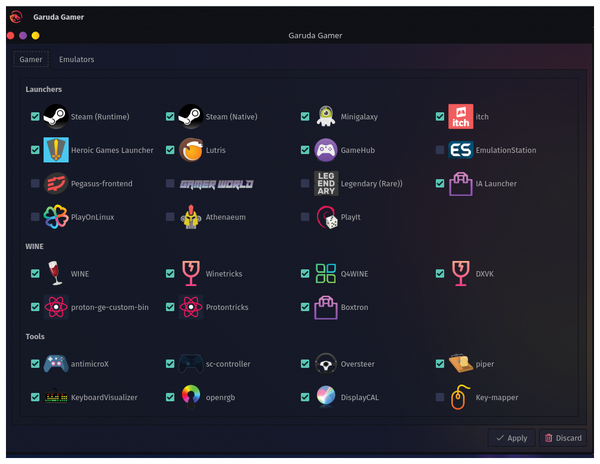Click the yellow window control dot
The width and height of the screenshot is (600, 464).
pyautogui.click(x=36, y=36)
